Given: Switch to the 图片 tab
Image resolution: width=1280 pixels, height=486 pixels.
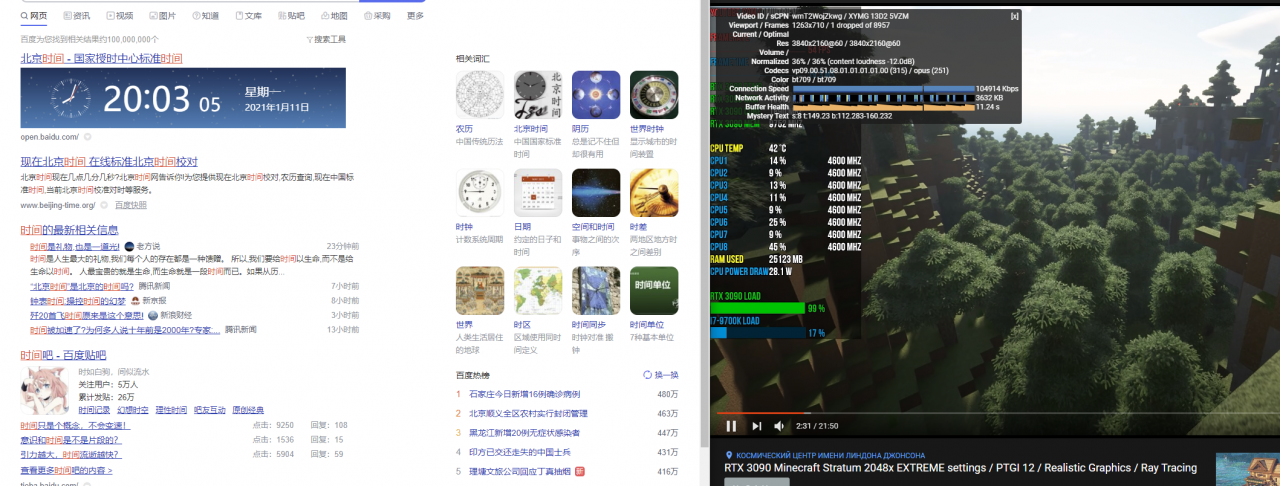Looking at the screenshot, I should (162, 16).
